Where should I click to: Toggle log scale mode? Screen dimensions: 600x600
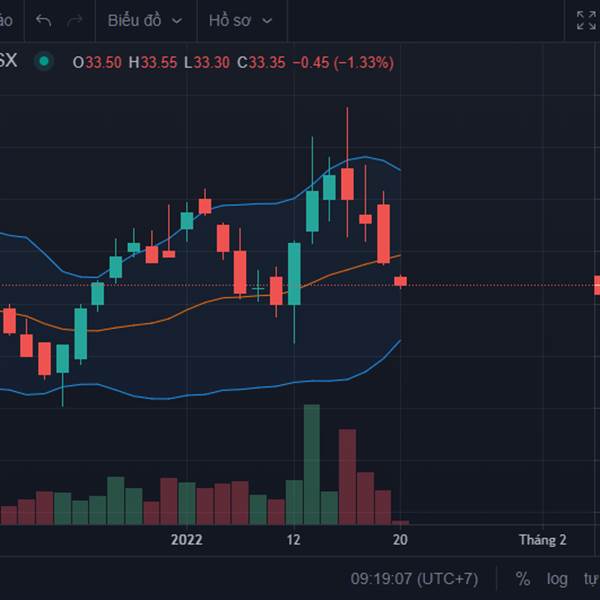pyautogui.click(x=557, y=579)
